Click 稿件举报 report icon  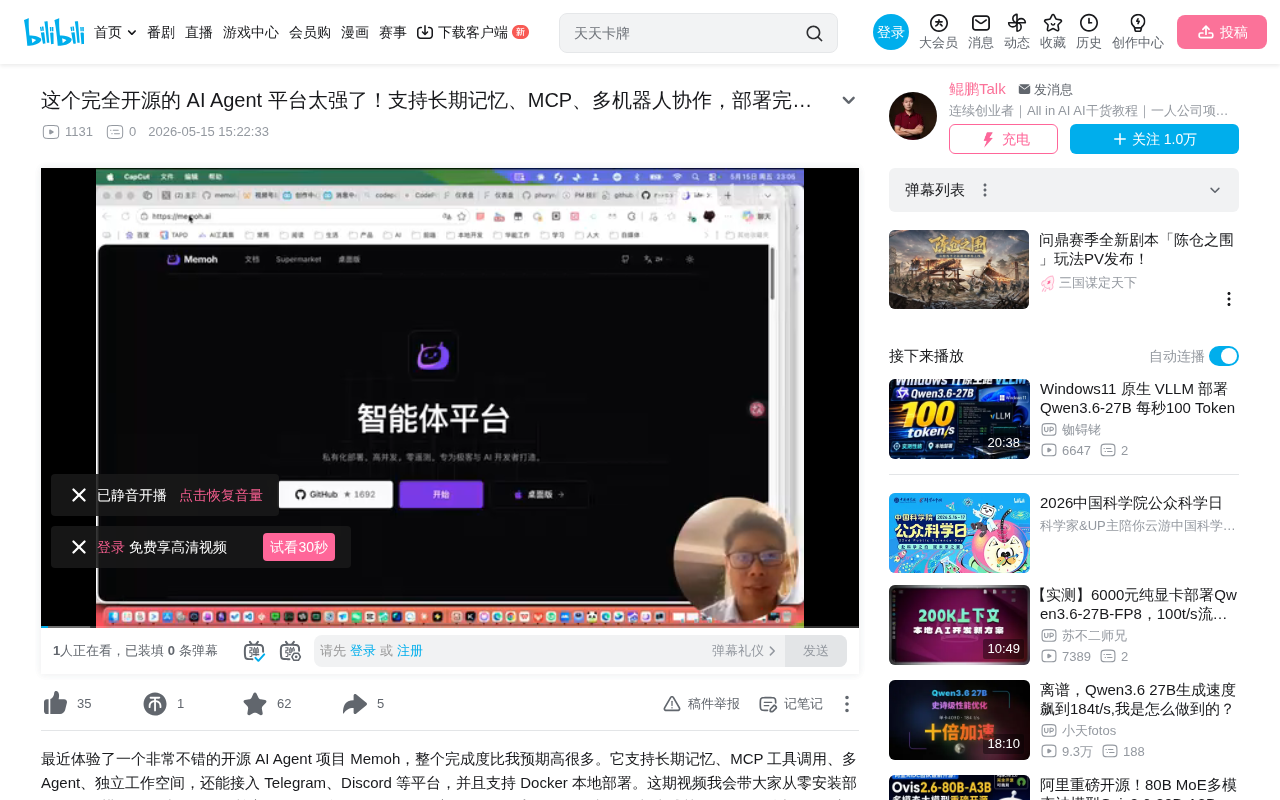click(x=672, y=704)
